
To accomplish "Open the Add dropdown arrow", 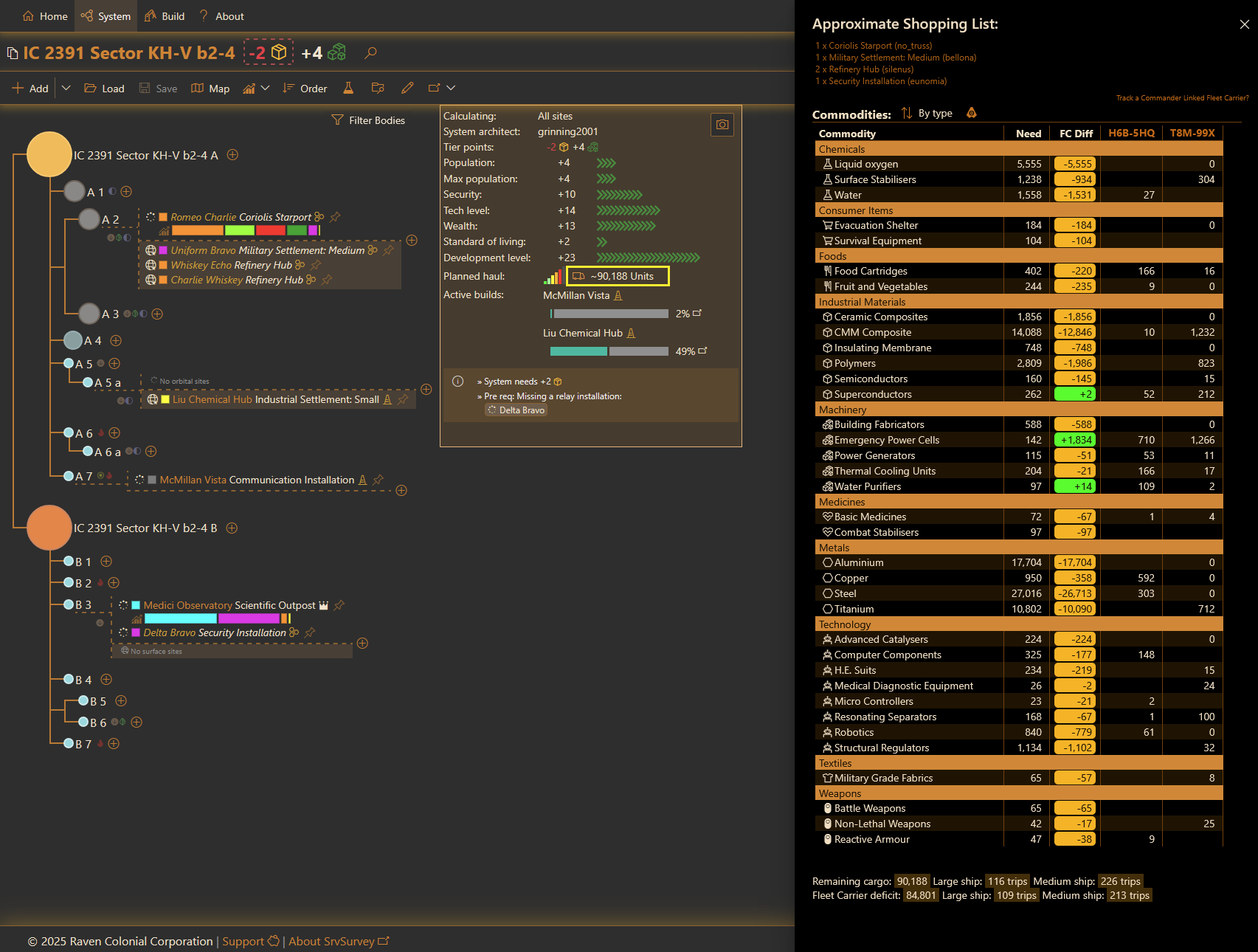I will tap(66, 88).
